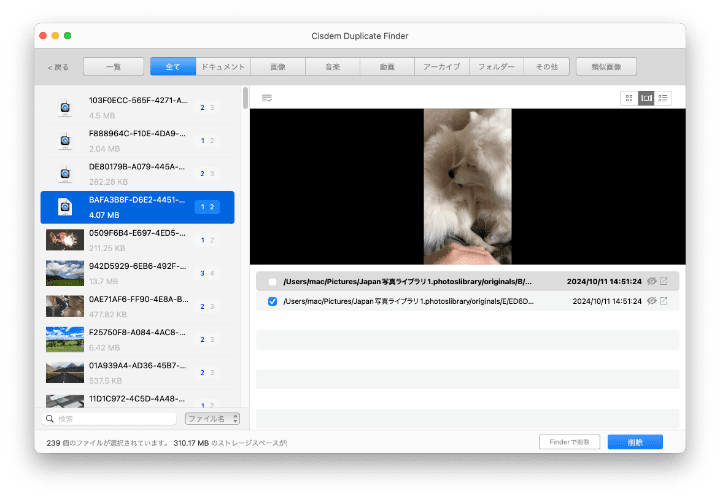Open the selection rules icon above preview

tap(267, 98)
